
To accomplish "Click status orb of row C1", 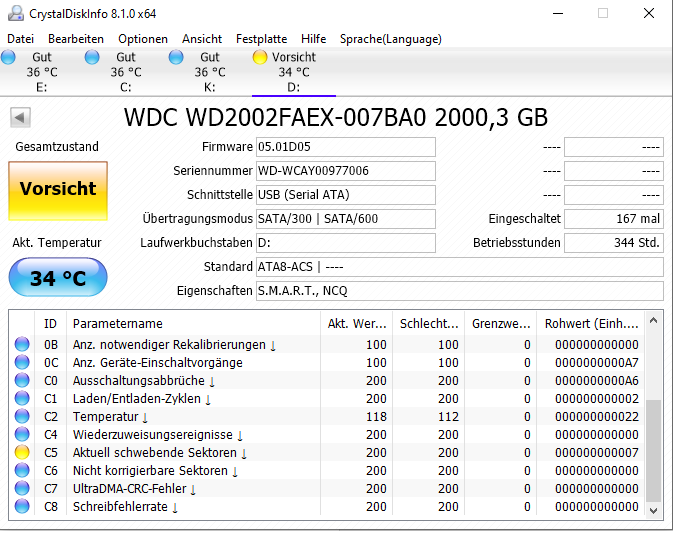I will (22, 398).
